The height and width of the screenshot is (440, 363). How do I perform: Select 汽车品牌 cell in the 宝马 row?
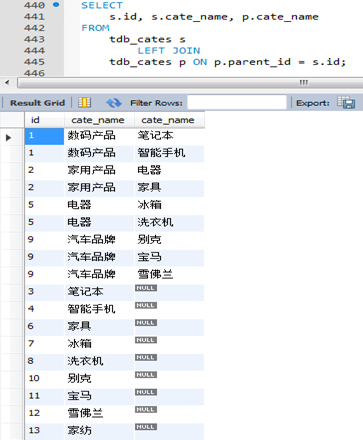99,258
